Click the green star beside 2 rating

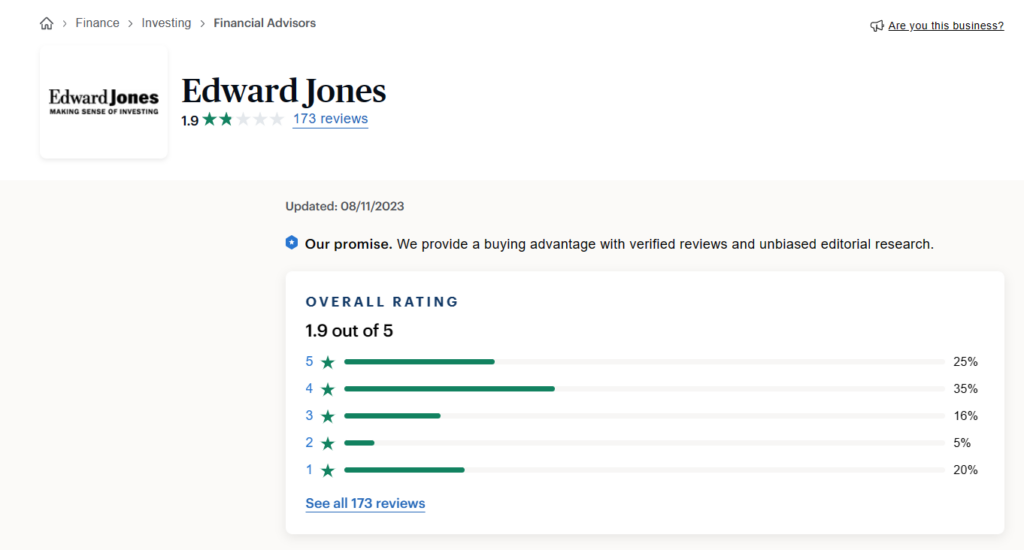tap(328, 443)
